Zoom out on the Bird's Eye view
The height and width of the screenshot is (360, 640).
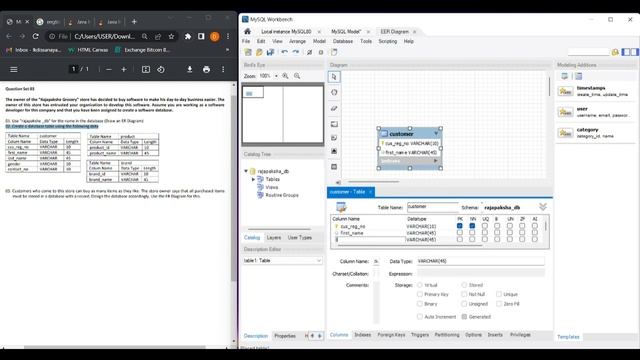tap(297, 76)
